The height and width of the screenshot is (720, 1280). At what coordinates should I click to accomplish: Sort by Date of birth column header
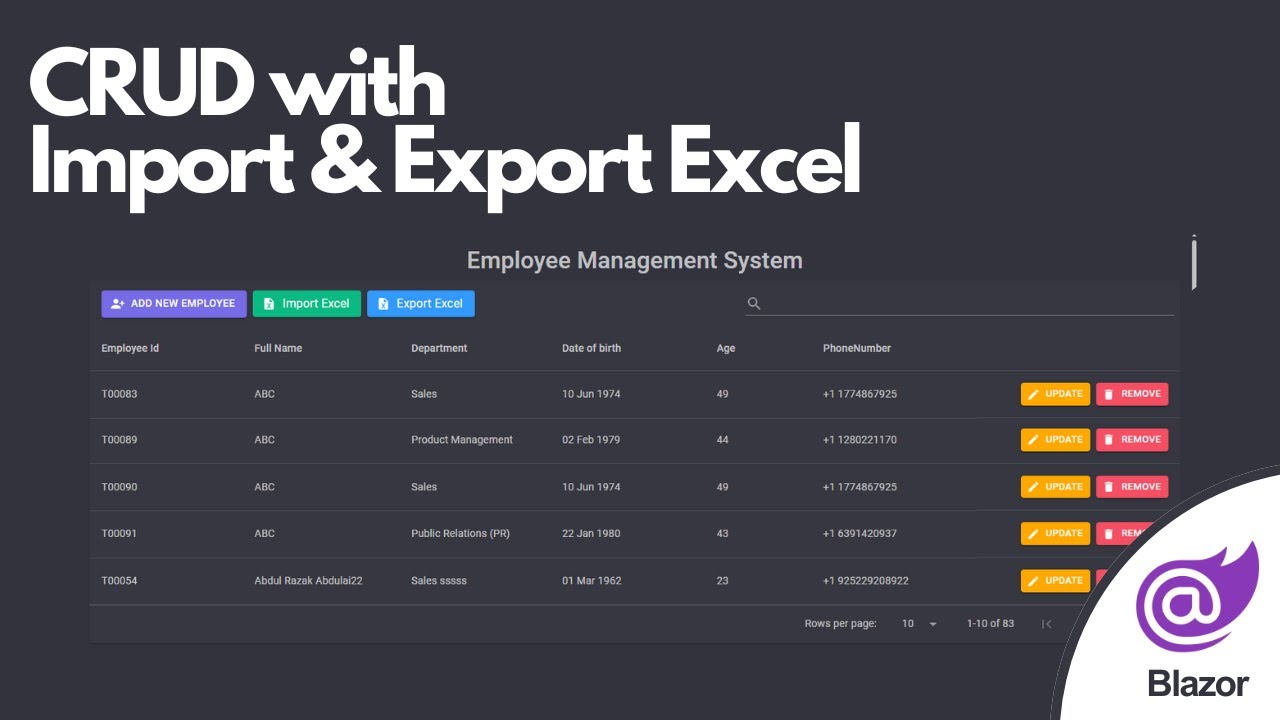(x=591, y=349)
